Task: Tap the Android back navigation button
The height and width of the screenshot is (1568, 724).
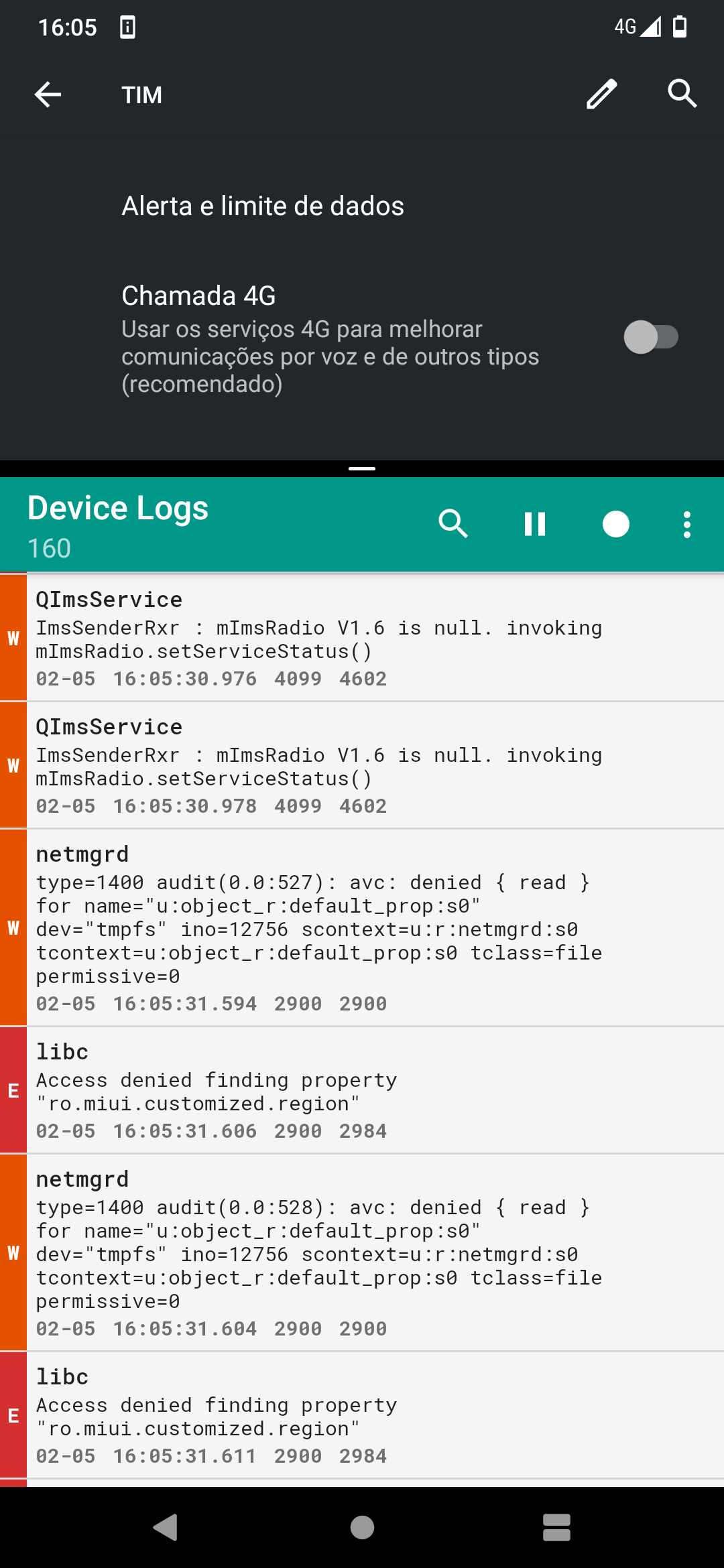Action: [166, 1527]
